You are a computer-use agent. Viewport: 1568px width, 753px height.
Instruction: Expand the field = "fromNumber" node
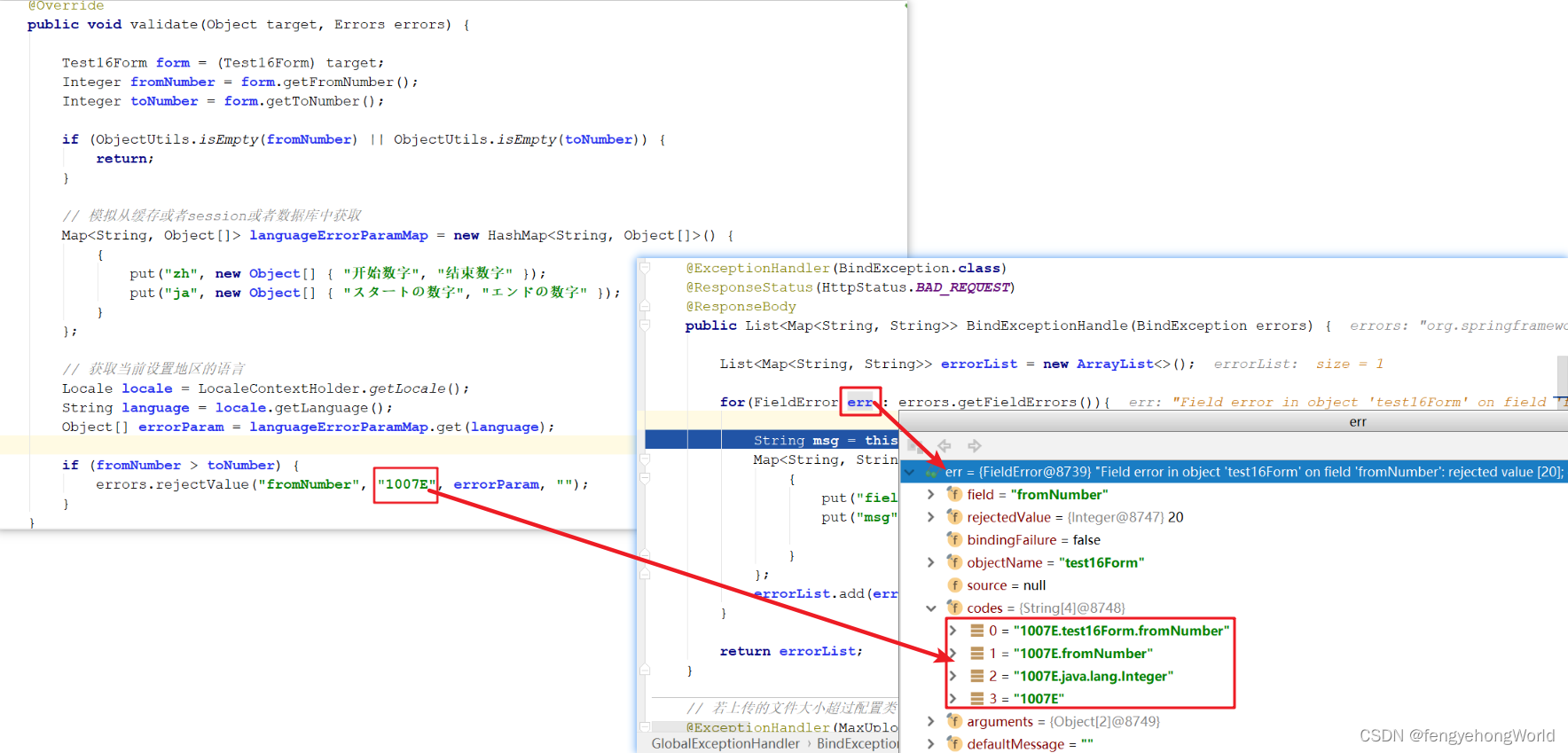pyautogui.click(x=930, y=494)
